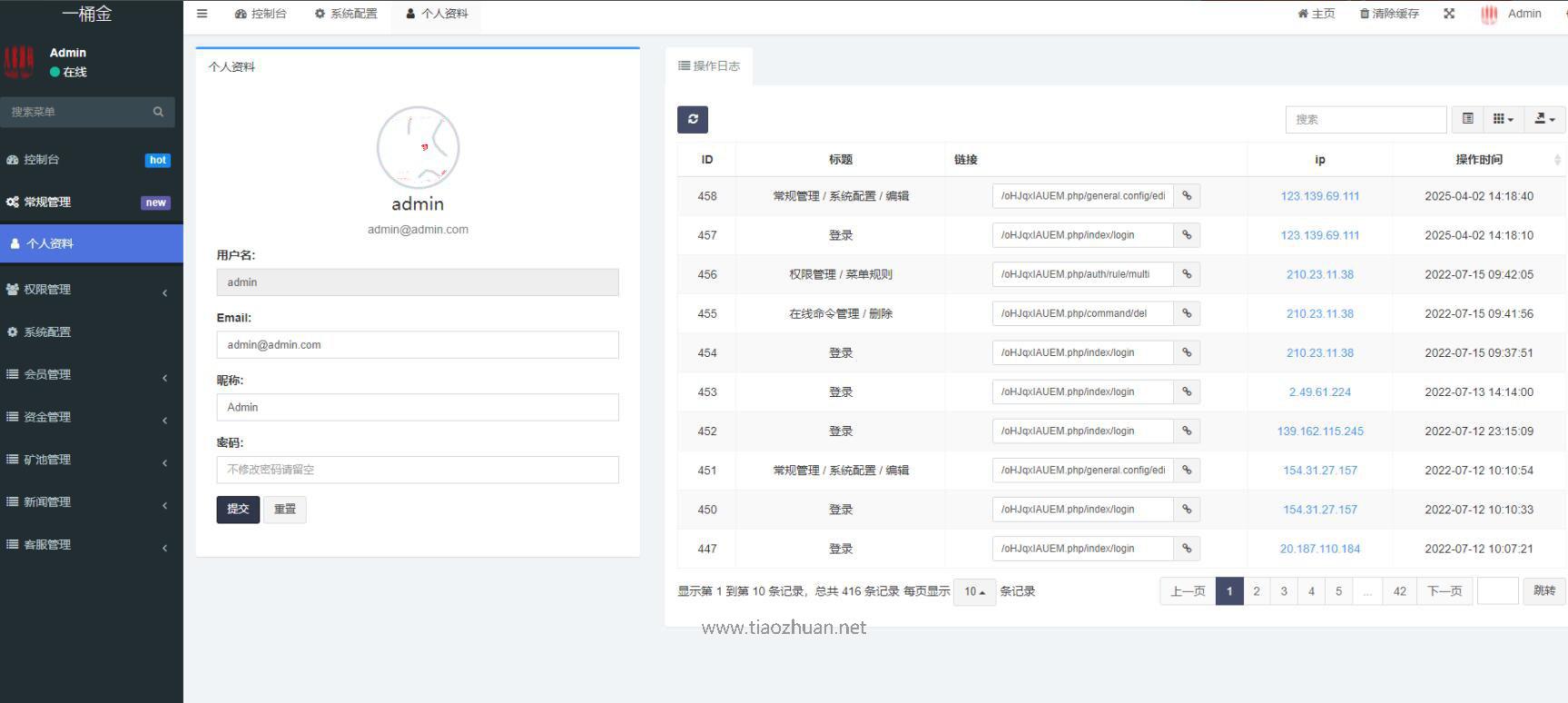Click the 上一页 pagination button
1568x703 pixels.
[1188, 591]
